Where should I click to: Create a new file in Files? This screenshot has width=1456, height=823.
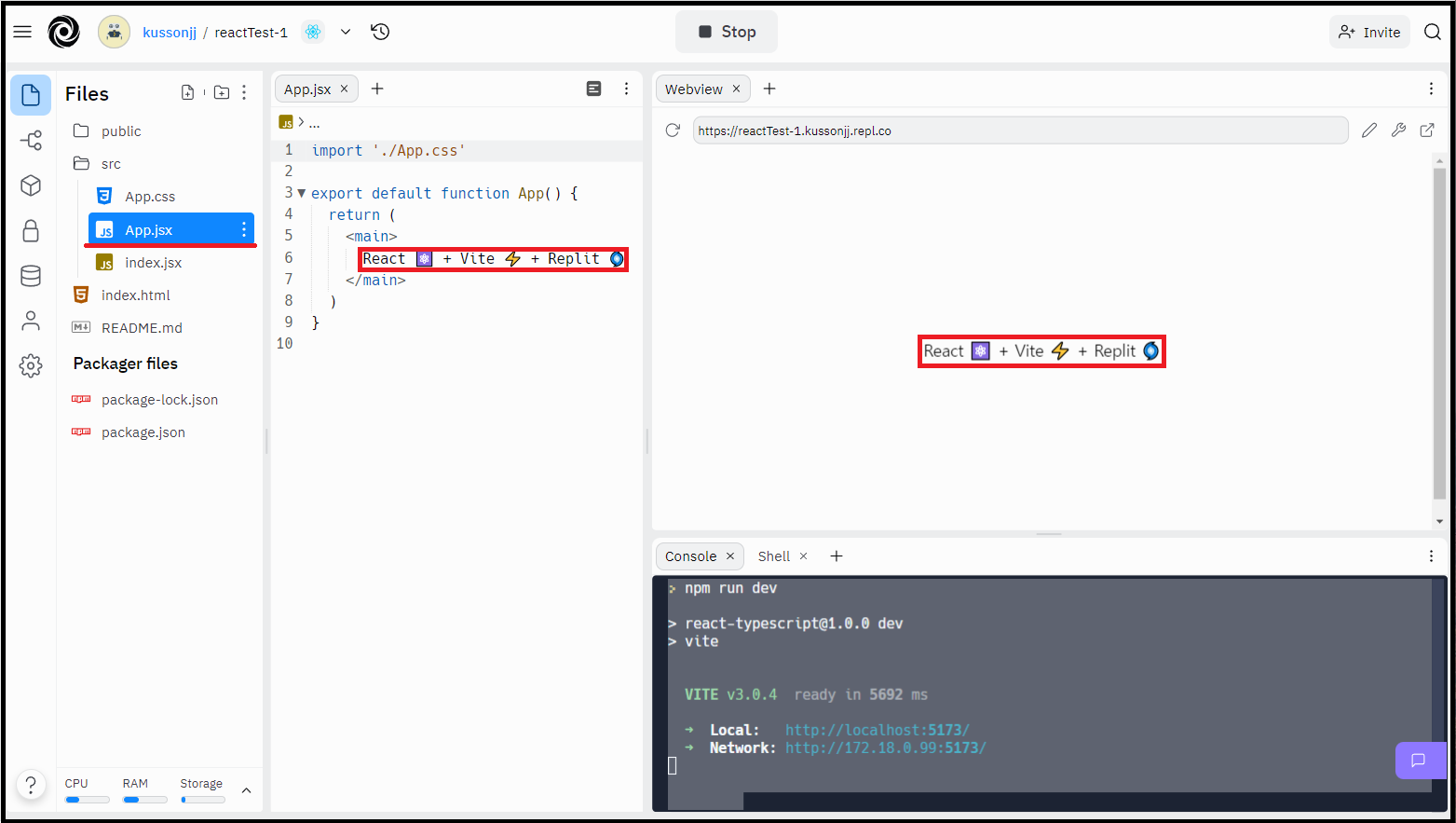187,92
